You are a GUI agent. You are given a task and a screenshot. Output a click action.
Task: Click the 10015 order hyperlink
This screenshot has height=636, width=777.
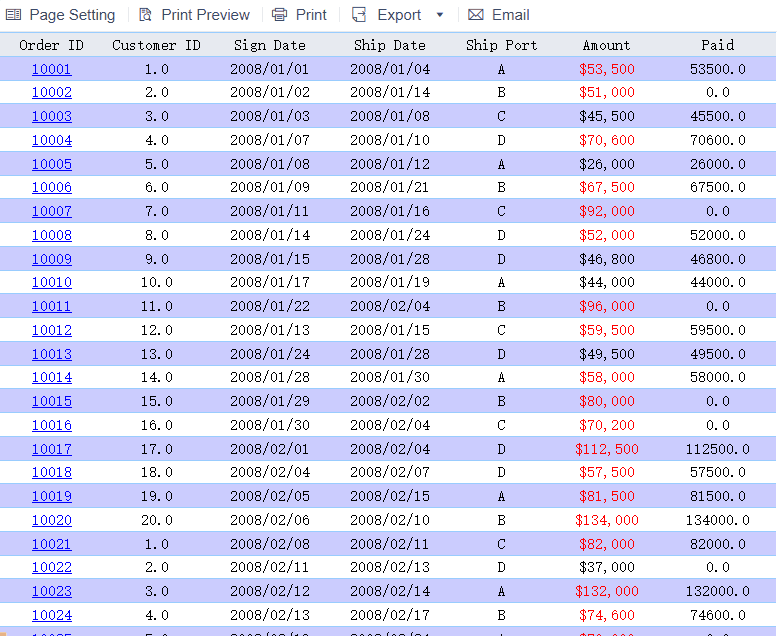point(52,401)
